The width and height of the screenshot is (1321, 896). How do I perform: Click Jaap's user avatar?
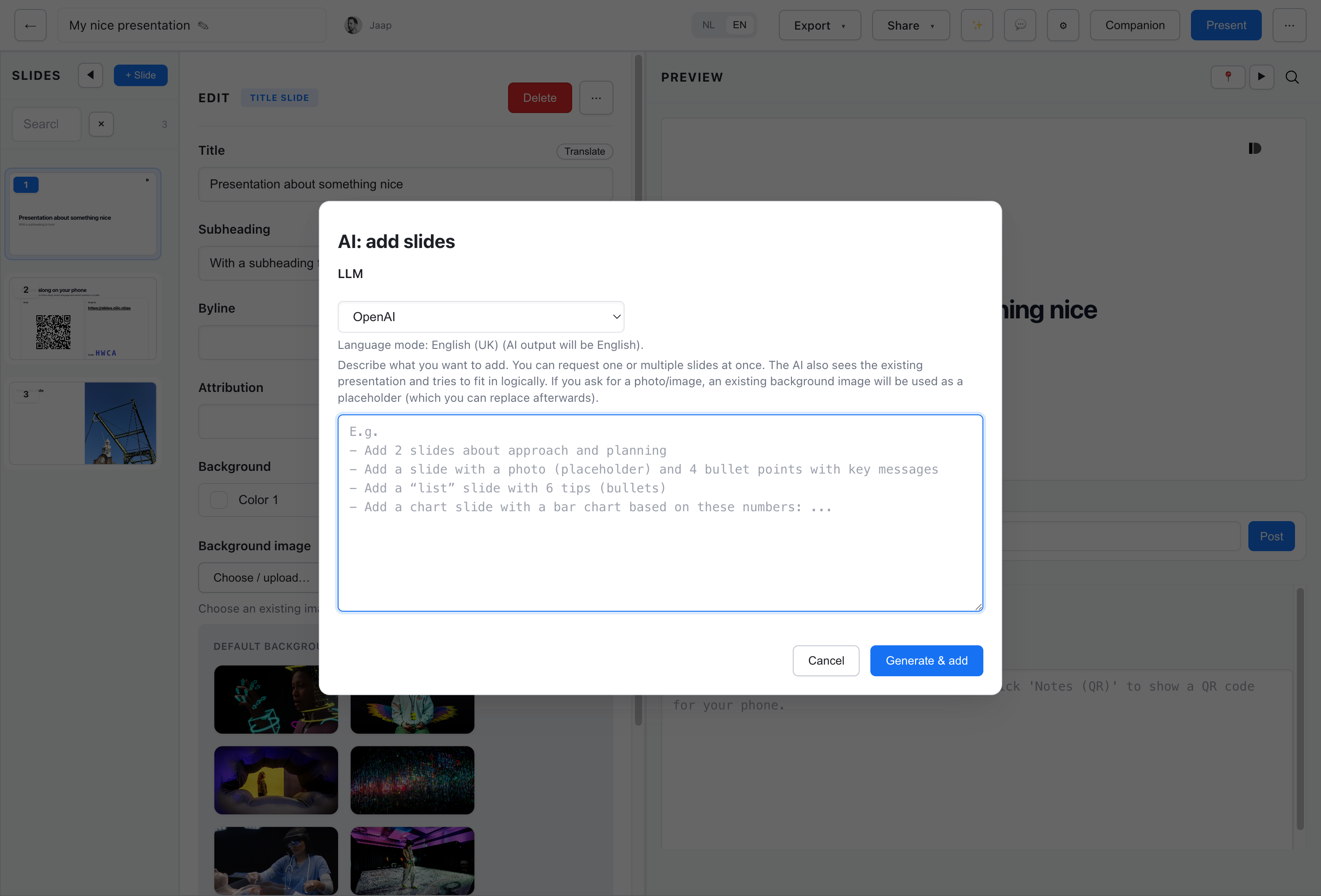click(x=353, y=25)
